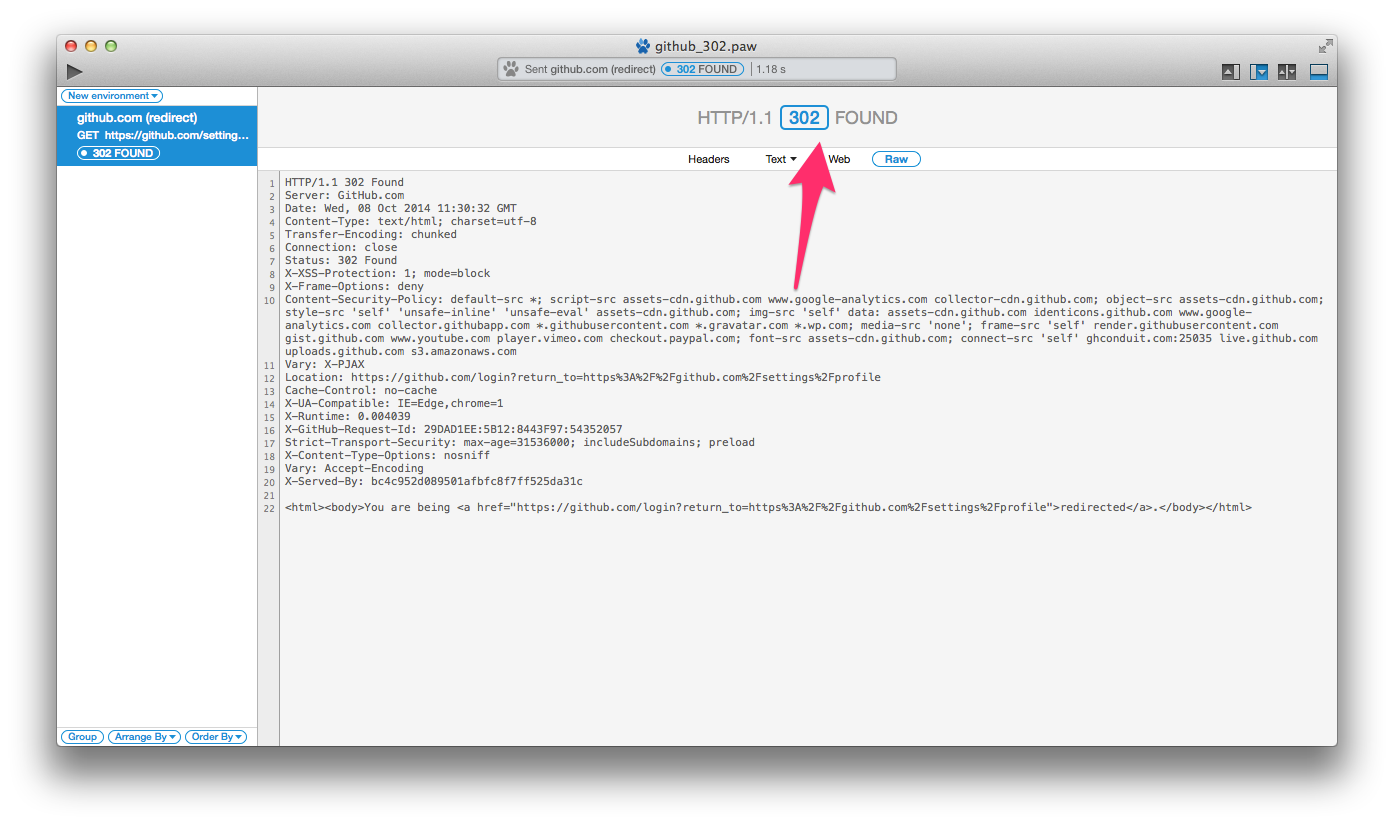Click the 'Location:' header line
The image size is (1394, 825).
tap(583, 378)
